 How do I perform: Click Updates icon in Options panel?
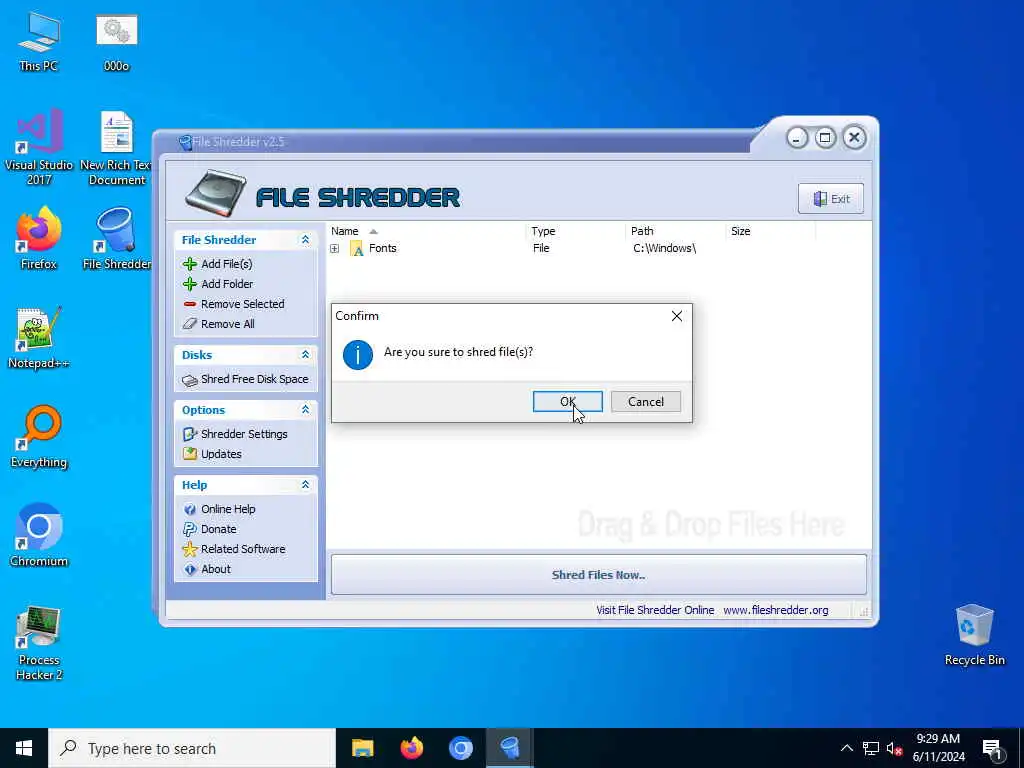(190, 454)
